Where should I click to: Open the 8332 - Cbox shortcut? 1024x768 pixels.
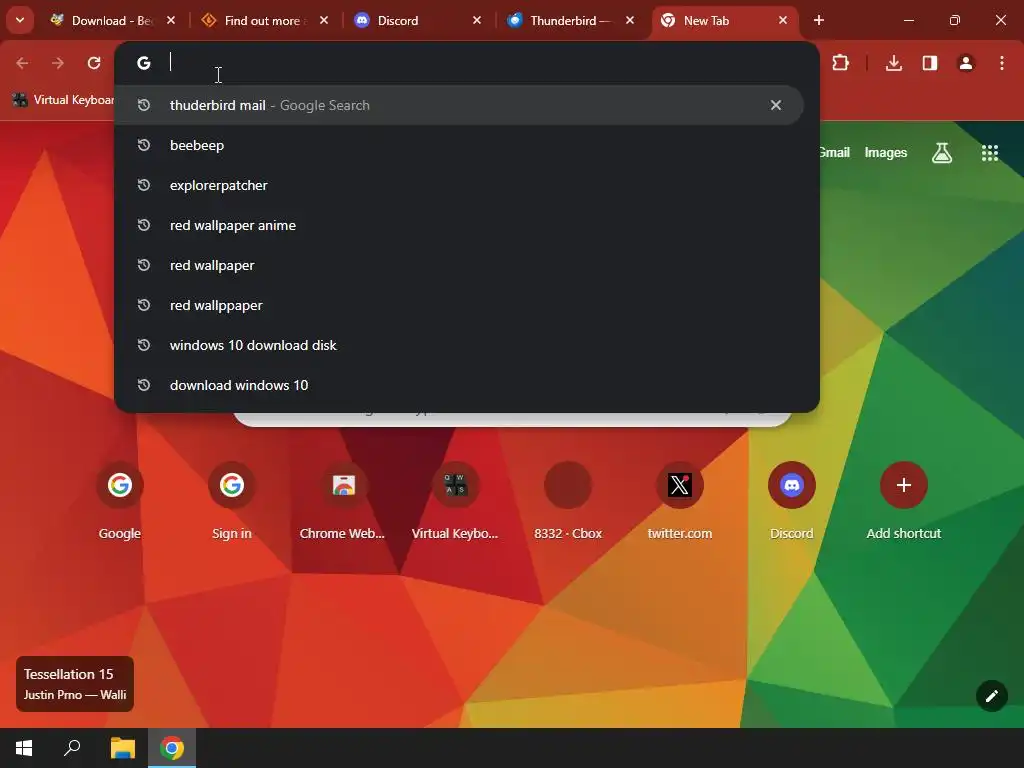[568, 502]
